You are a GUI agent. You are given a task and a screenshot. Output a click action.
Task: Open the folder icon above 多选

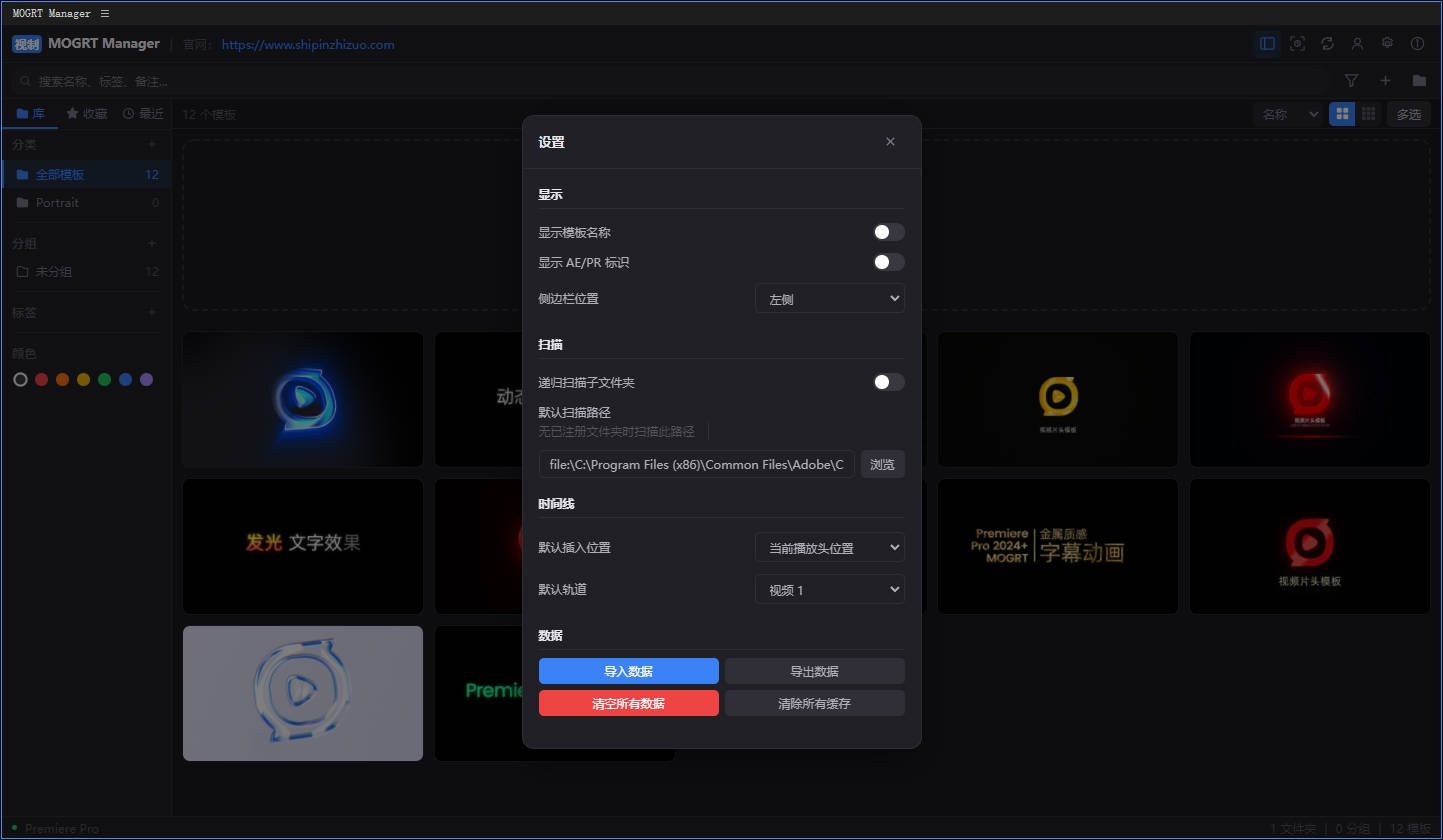click(x=1419, y=80)
